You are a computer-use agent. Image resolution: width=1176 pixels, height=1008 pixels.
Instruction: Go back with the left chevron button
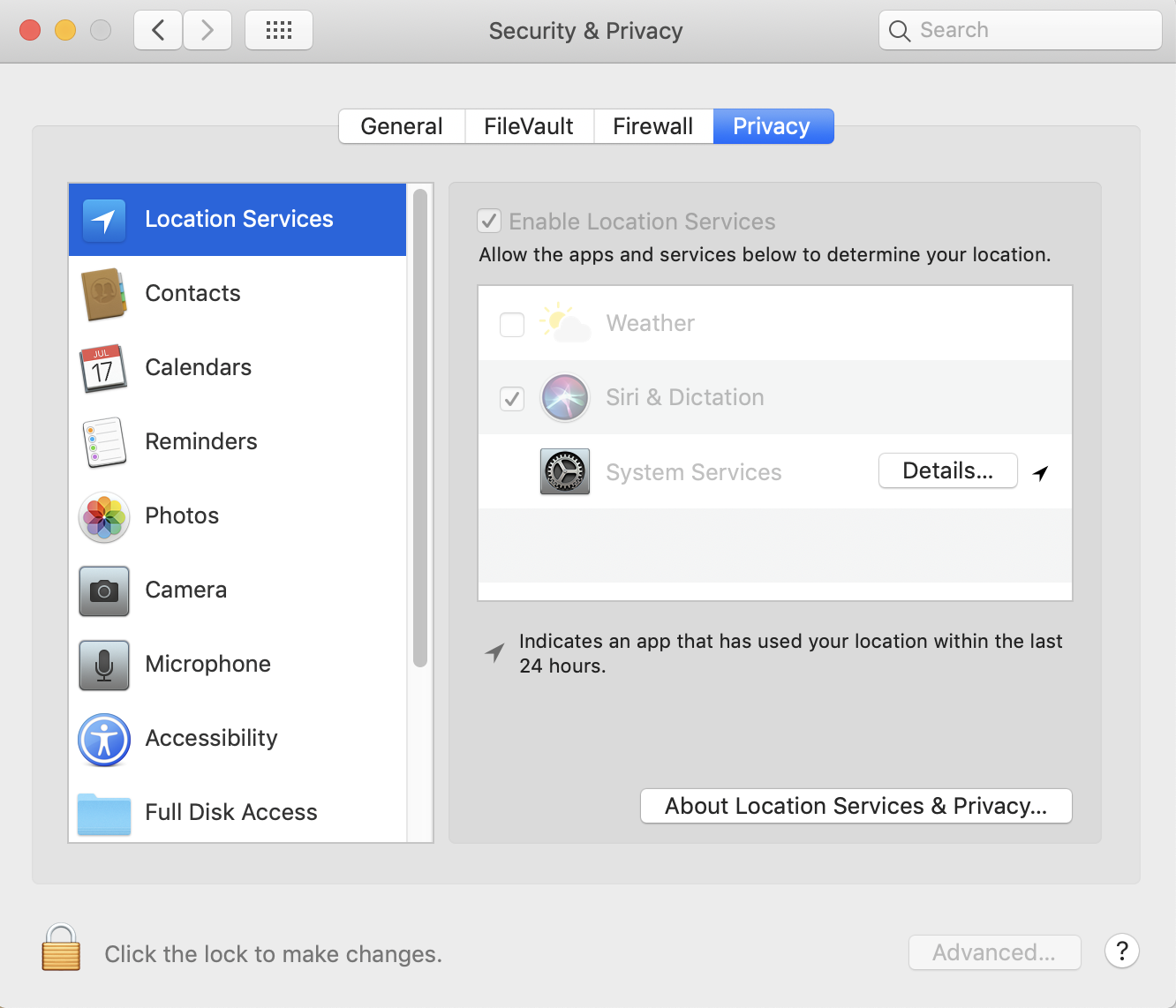click(x=158, y=30)
